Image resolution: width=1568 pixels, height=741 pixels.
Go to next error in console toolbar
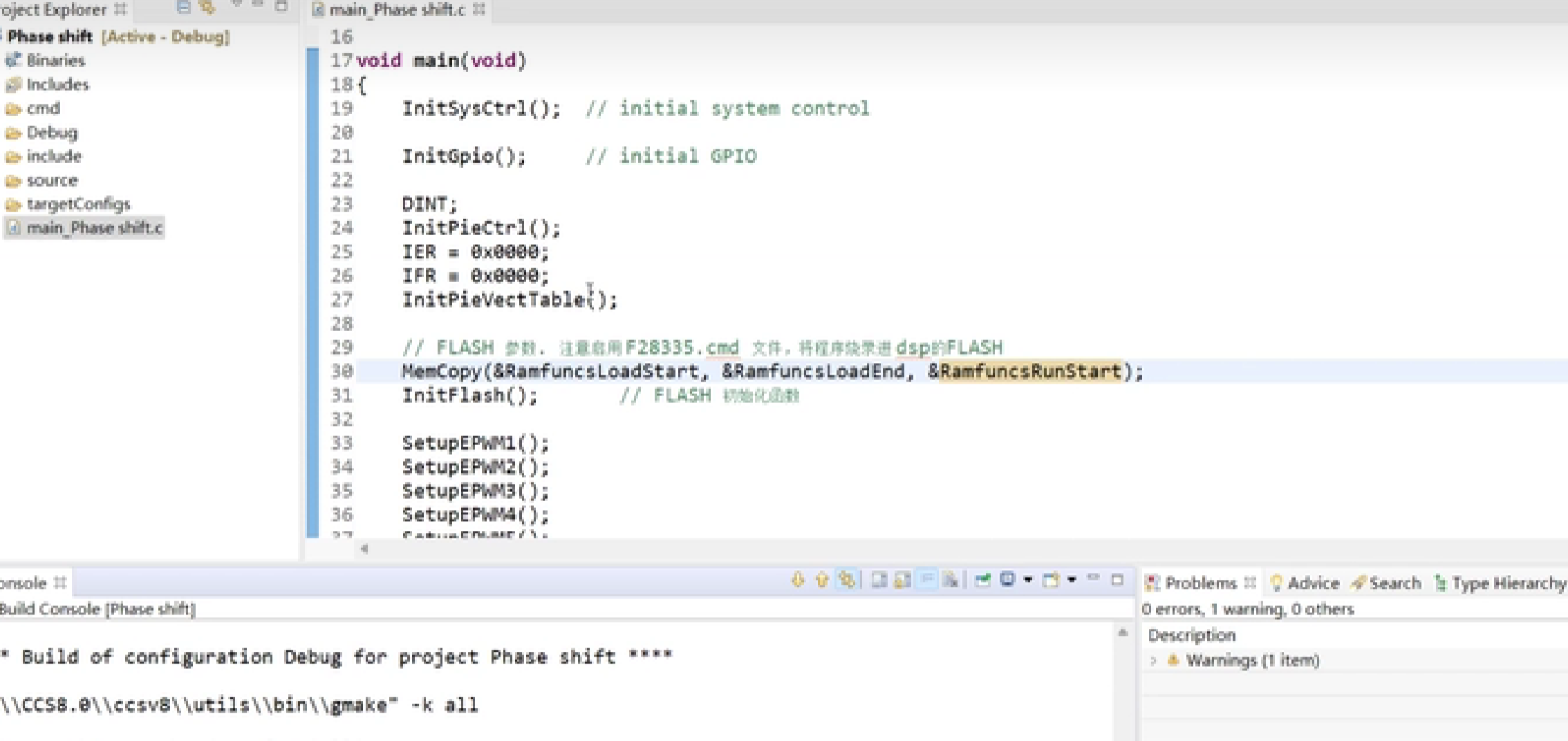pos(798,581)
